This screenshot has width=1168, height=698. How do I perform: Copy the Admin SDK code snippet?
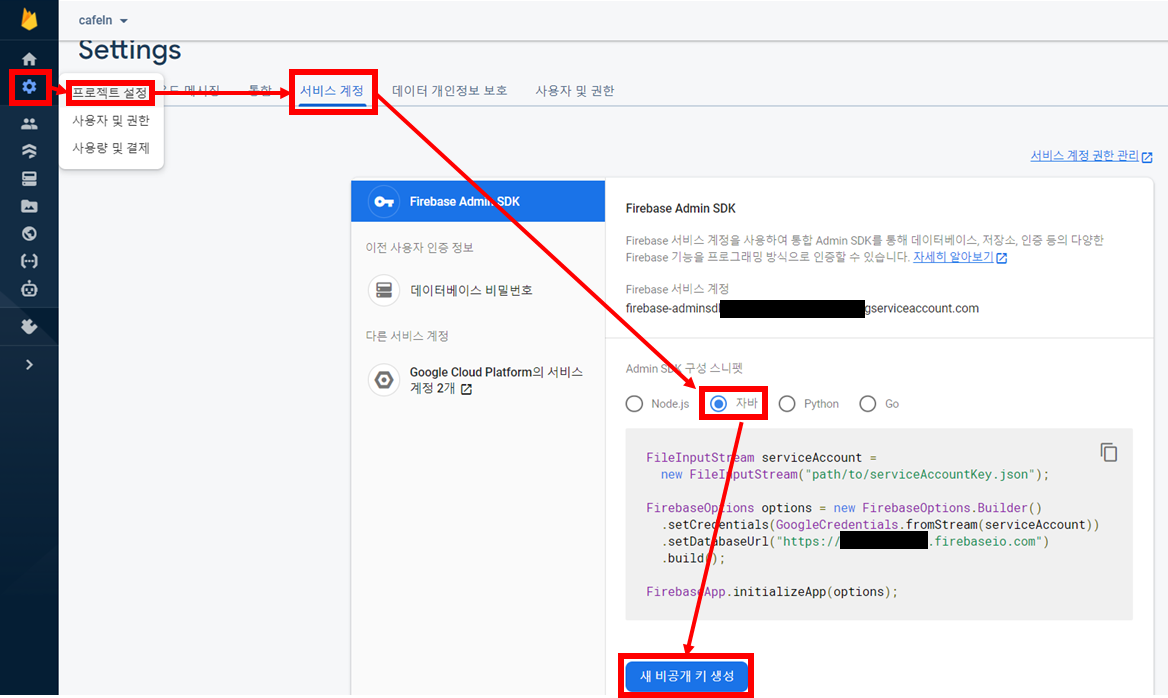click(x=1108, y=452)
